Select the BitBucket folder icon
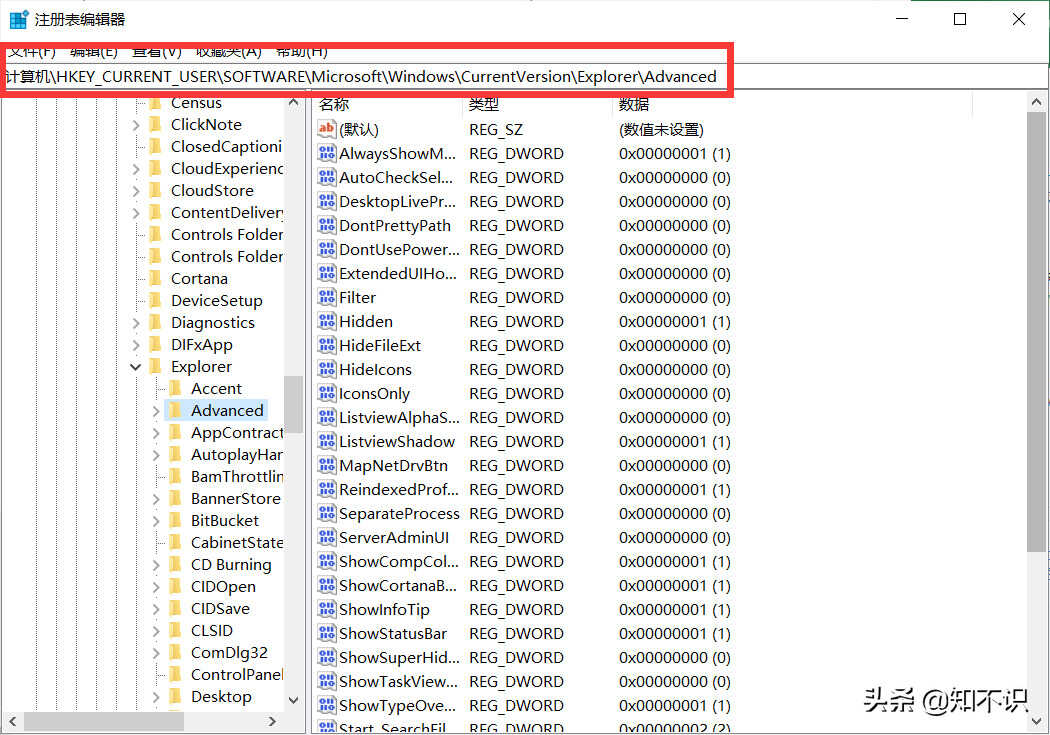 (175, 520)
